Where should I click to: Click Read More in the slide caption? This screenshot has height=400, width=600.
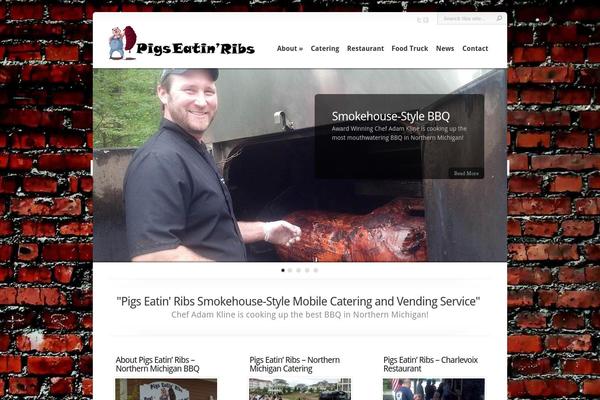tap(466, 173)
